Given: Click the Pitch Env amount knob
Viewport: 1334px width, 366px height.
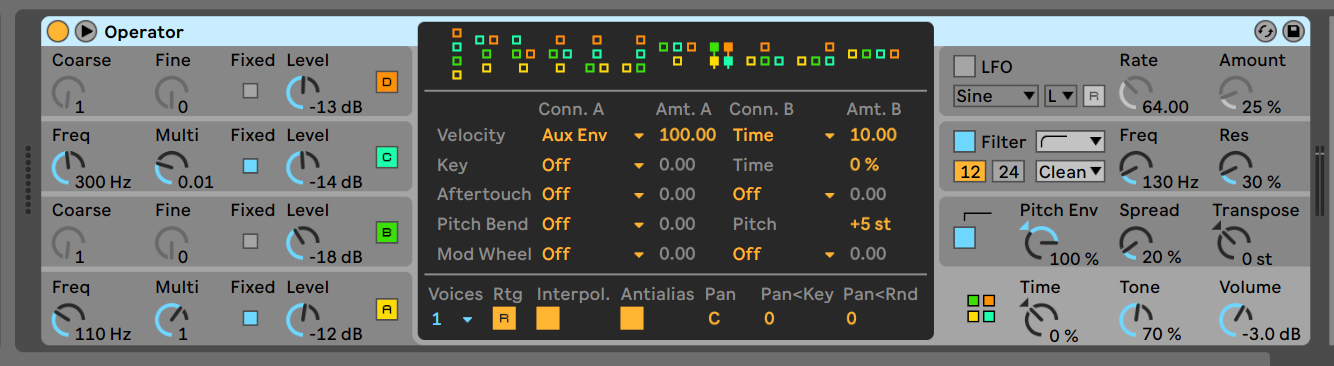Looking at the screenshot, I should [x=1040, y=244].
